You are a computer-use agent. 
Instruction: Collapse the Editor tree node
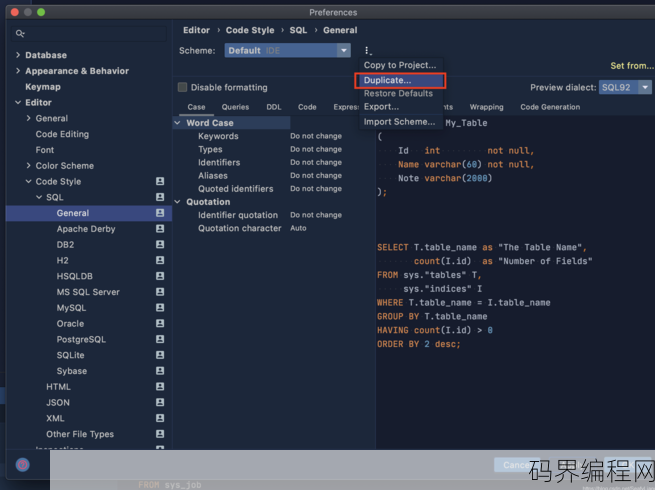(18, 102)
